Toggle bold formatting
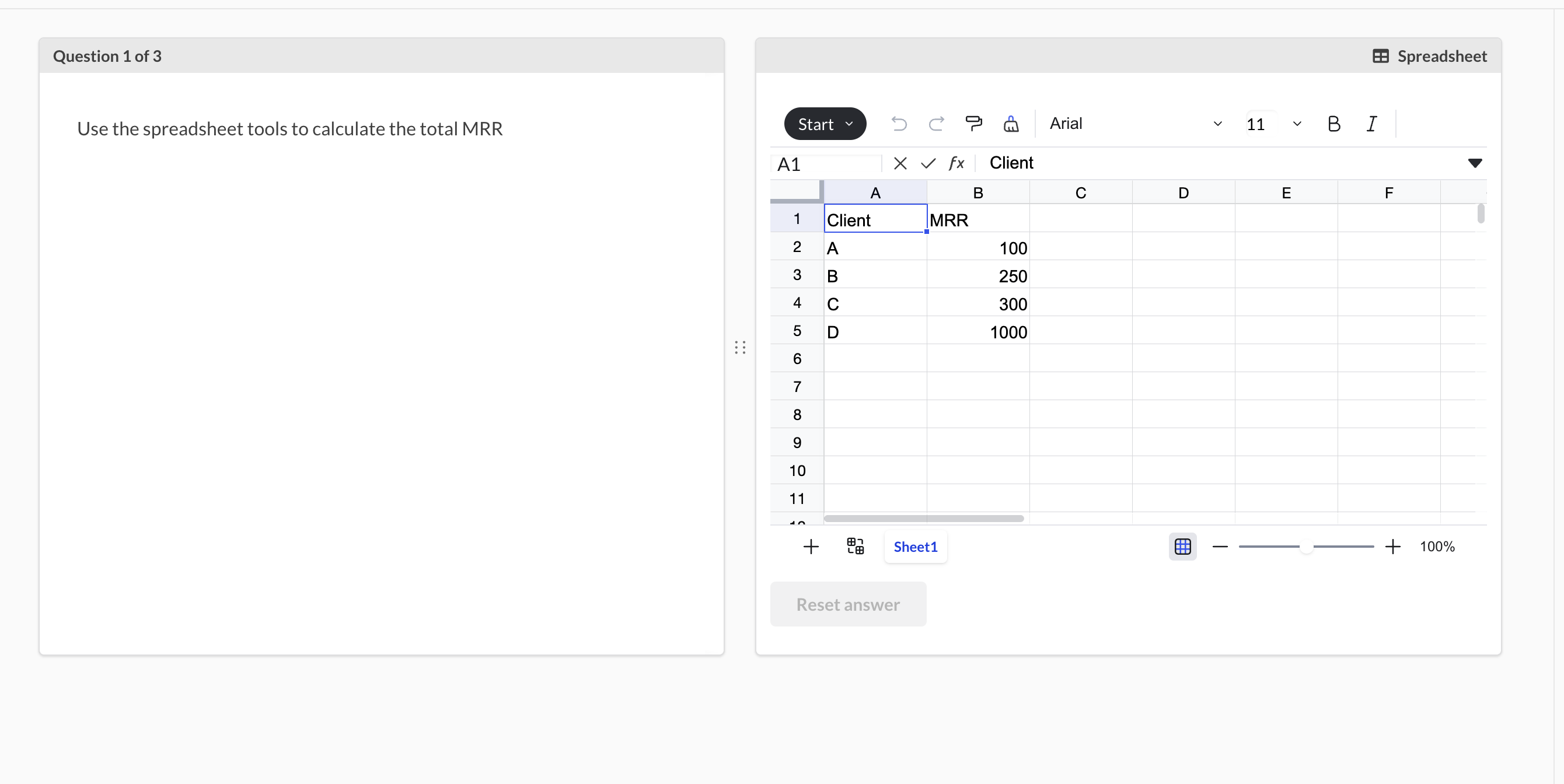 (x=1333, y=124)
